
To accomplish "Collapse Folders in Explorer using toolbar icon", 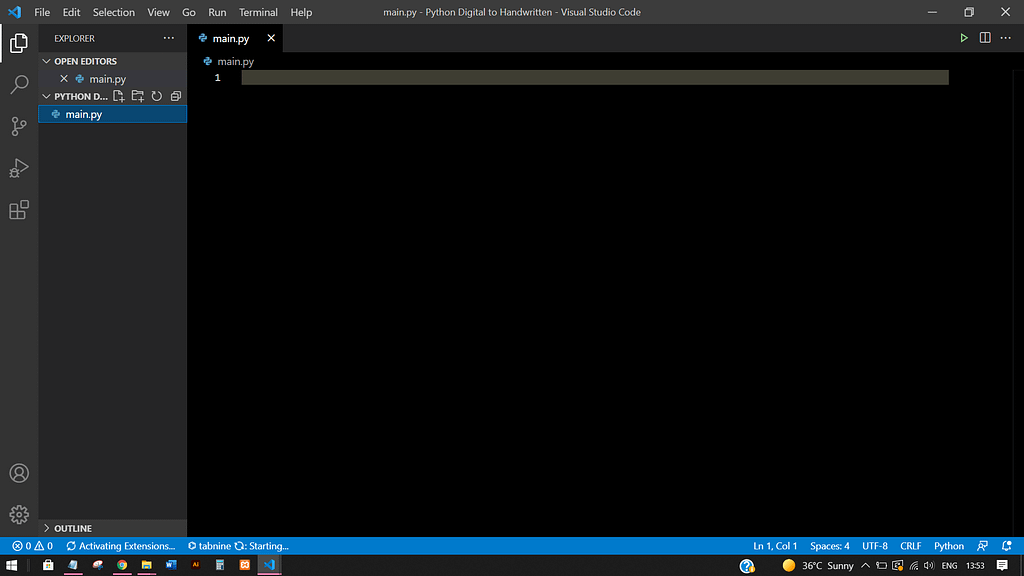I will tap(176, 96).
